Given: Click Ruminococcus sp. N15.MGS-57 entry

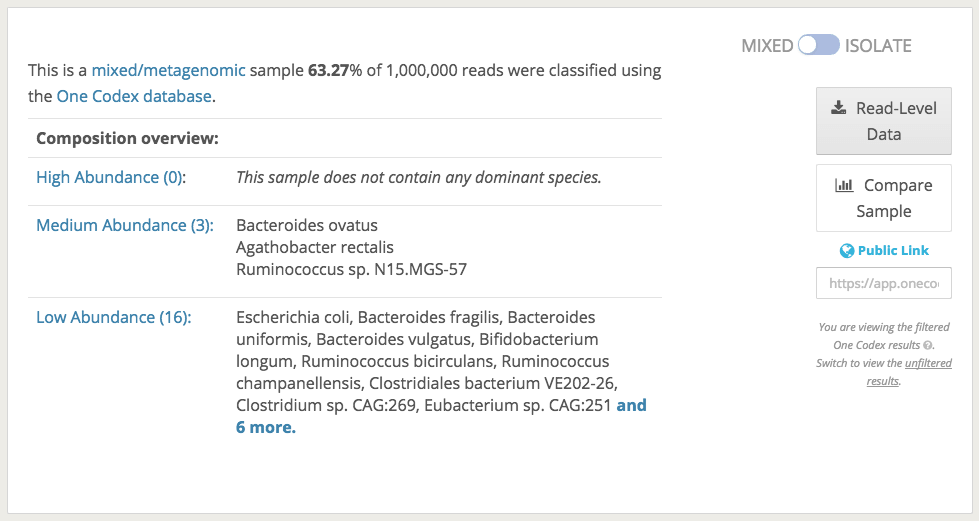Looking at the screenshot, I should click(x=351, y=269).
